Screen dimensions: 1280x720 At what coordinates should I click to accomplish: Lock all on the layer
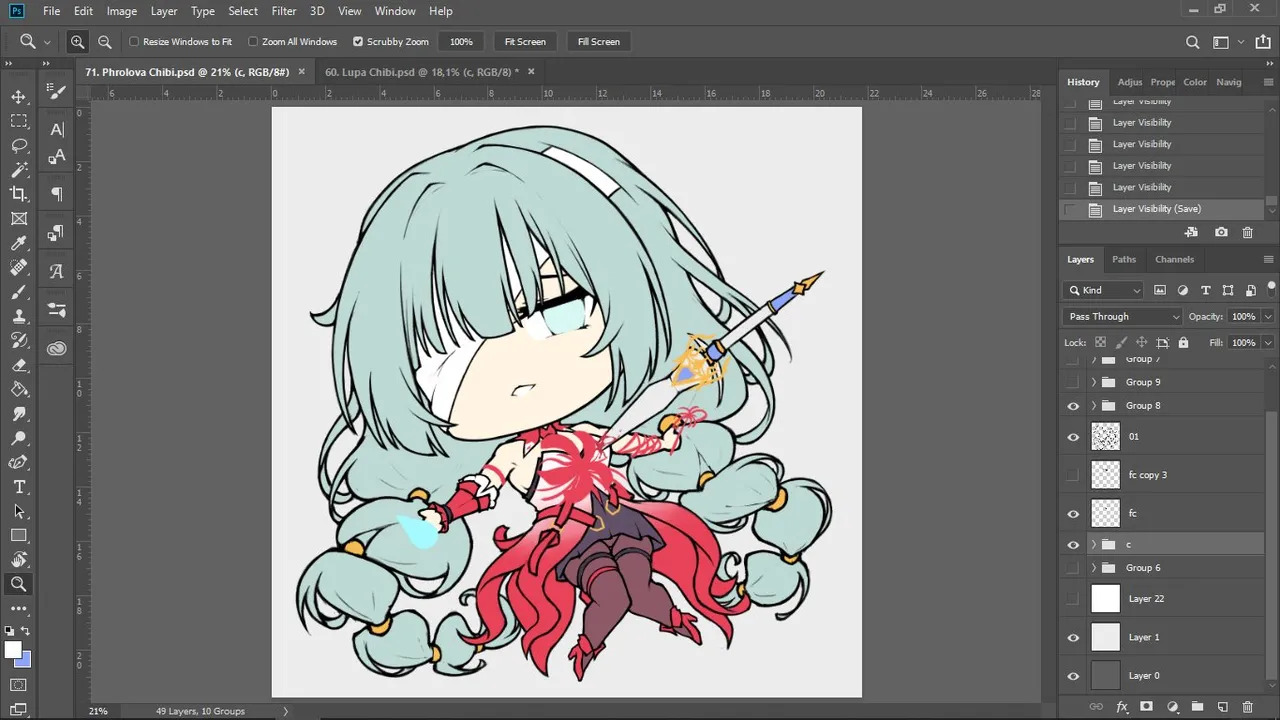[1184, 342]
